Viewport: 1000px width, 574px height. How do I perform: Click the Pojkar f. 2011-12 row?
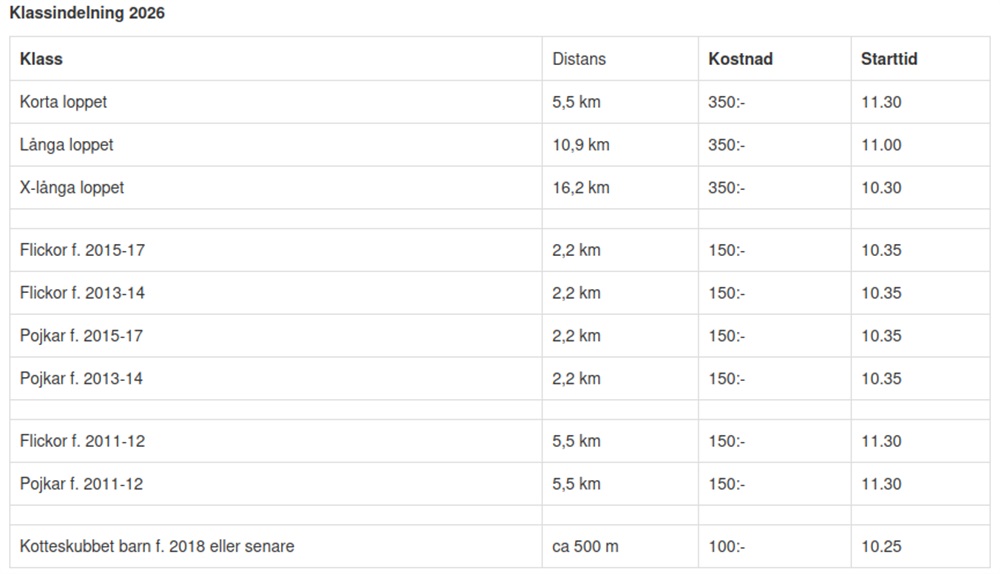tap(81, 484)
